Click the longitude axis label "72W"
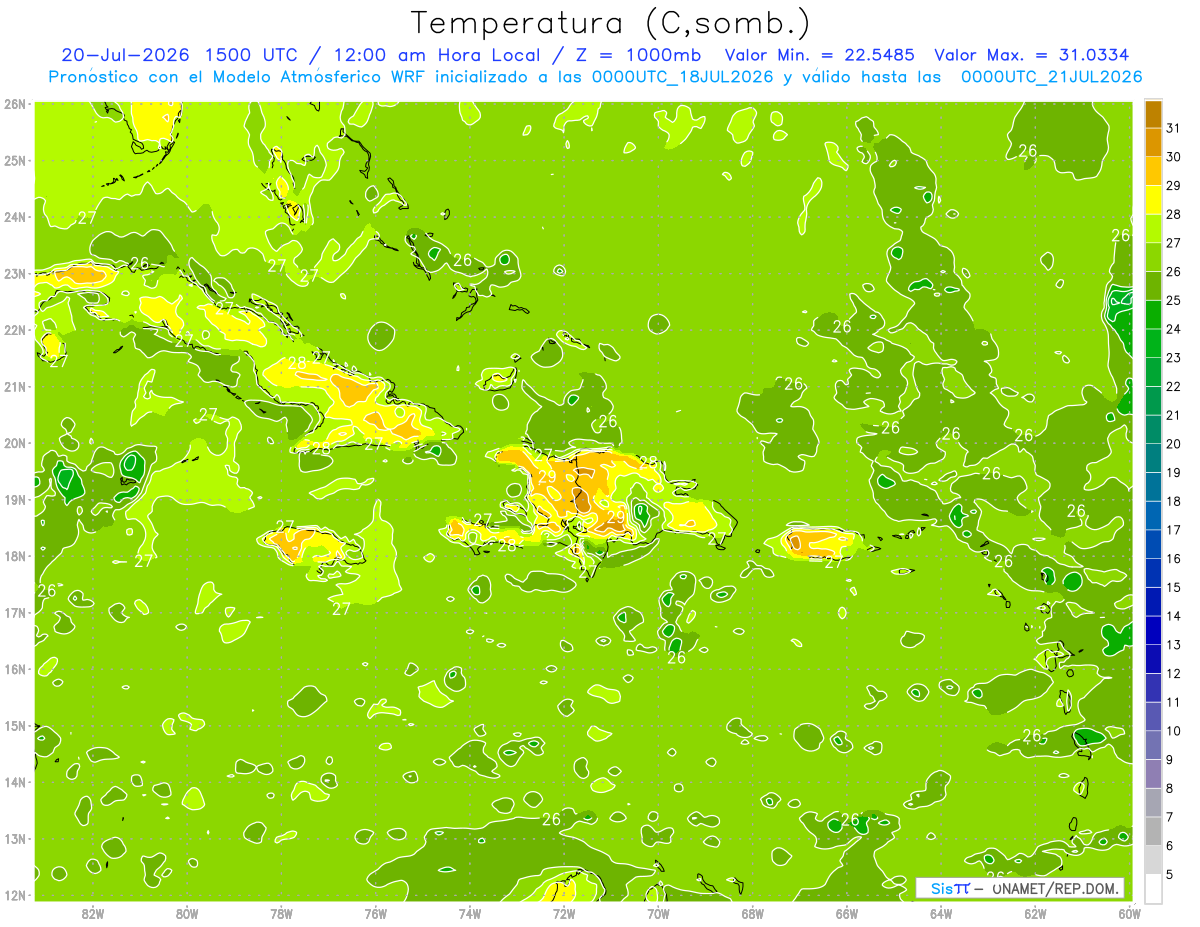The height and width of the screenshot is (927, 1200). coord(564,913)
